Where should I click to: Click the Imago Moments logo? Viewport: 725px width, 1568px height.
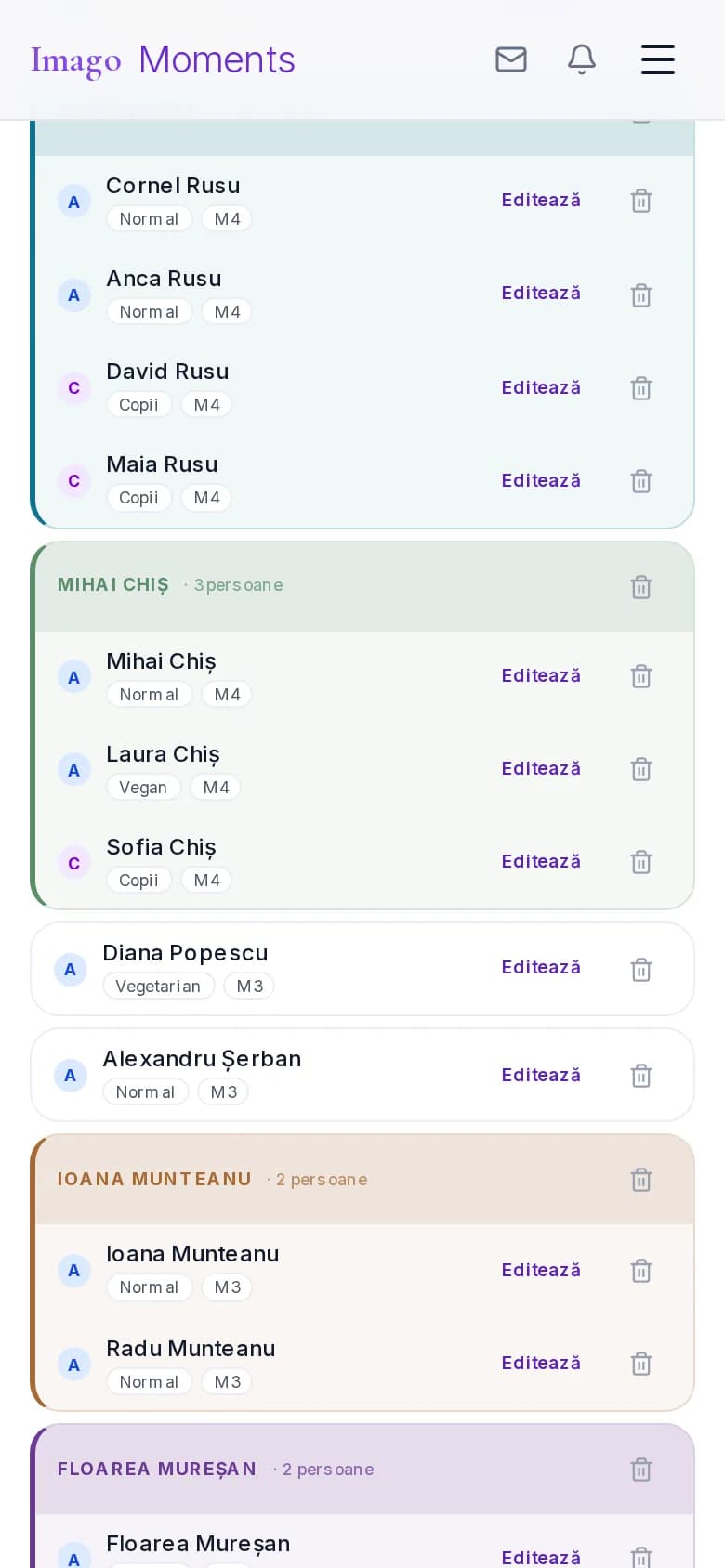tap(163, 59)
